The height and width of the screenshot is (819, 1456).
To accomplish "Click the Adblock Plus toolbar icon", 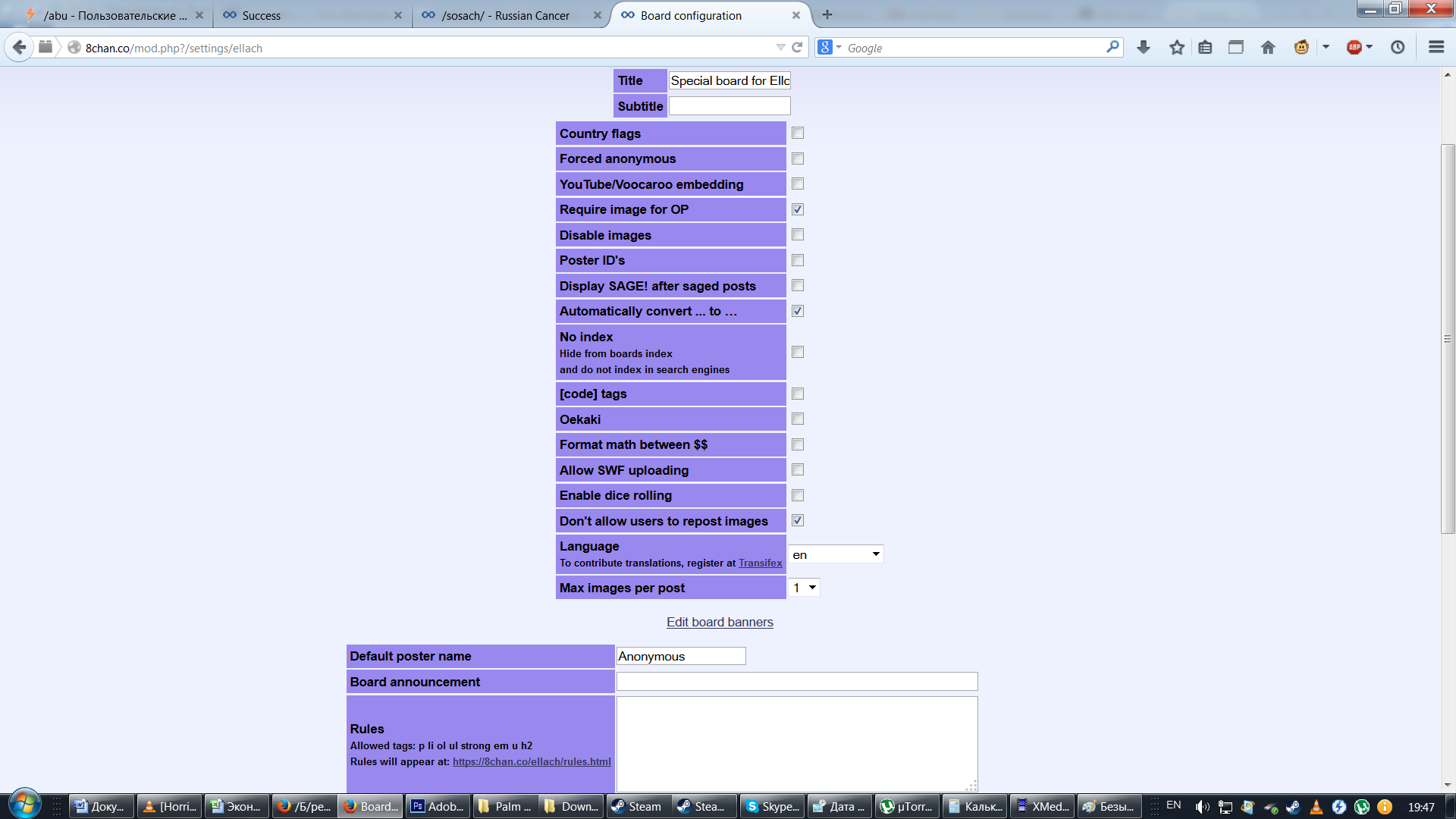I will (1354, 47).
